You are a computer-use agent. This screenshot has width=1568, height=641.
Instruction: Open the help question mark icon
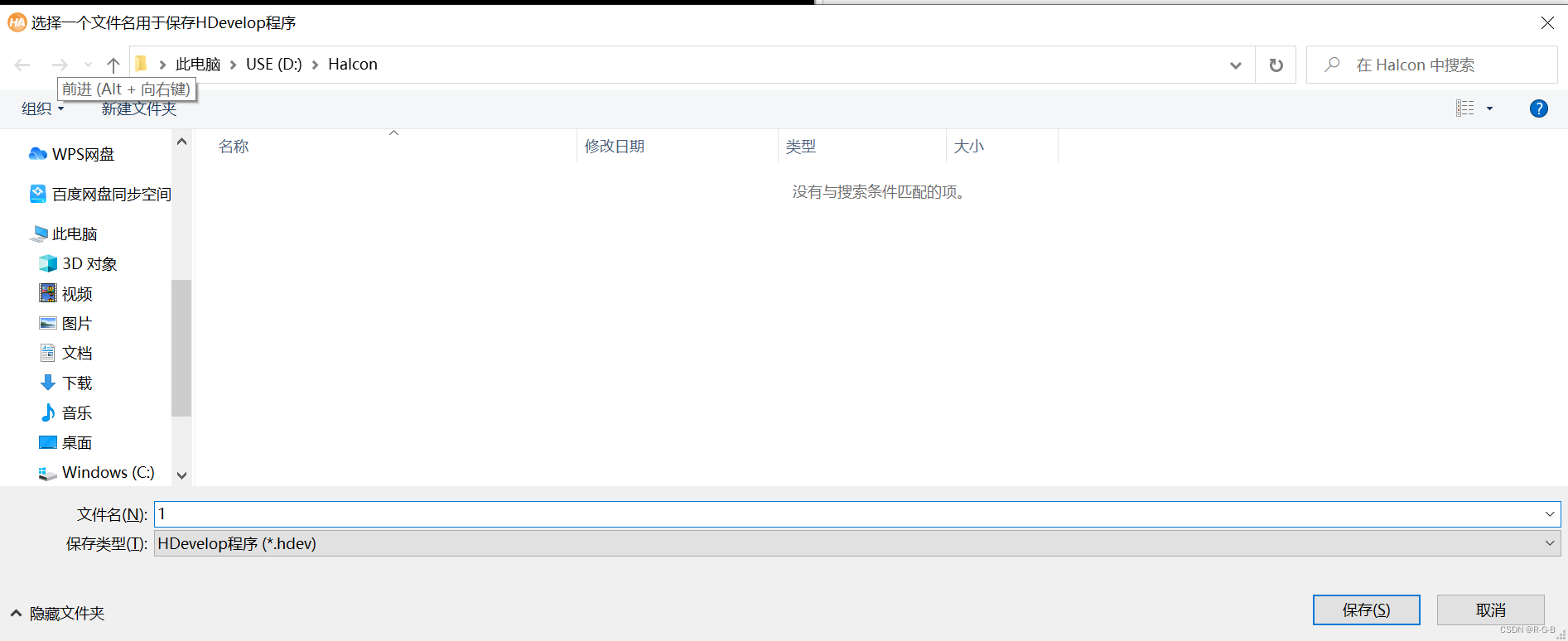tap(1539, 108)
